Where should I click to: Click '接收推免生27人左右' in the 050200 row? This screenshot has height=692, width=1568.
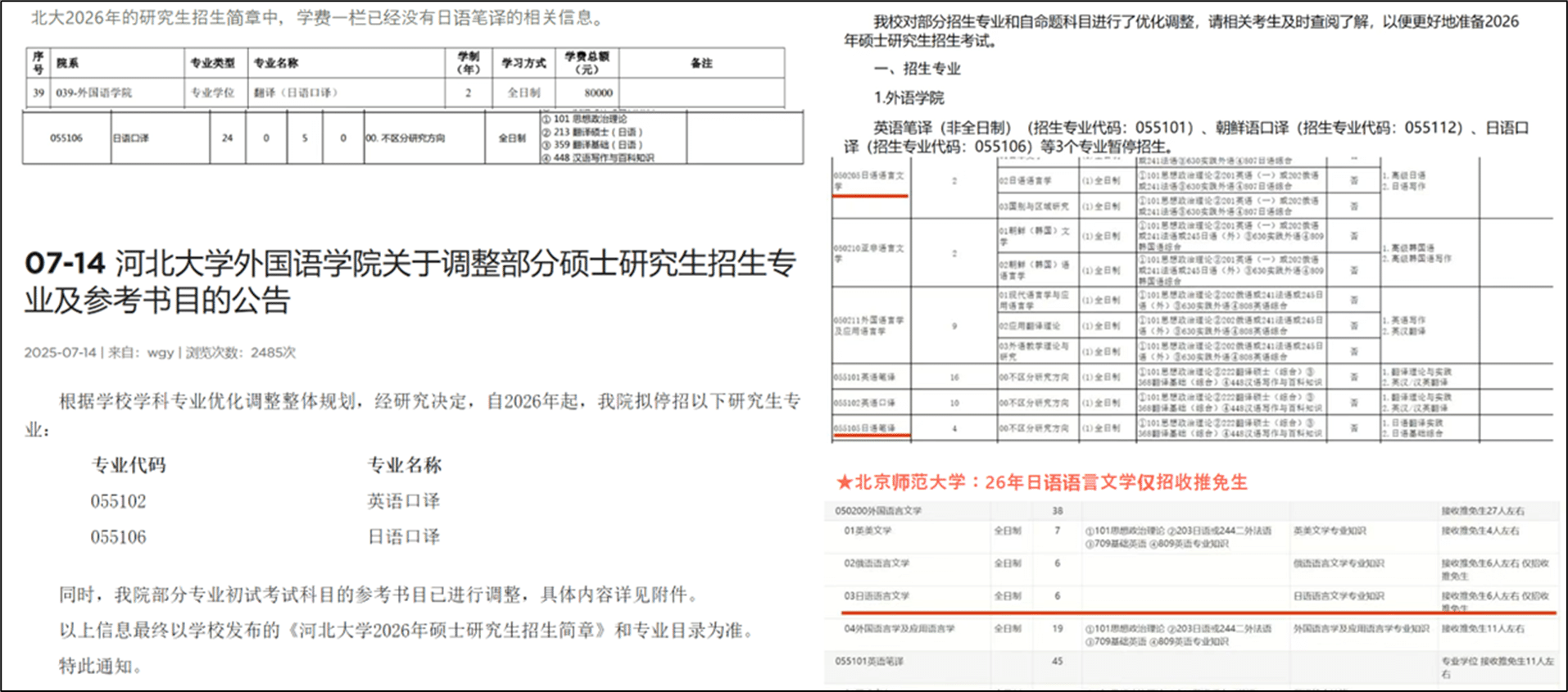tap(1483, 511)
